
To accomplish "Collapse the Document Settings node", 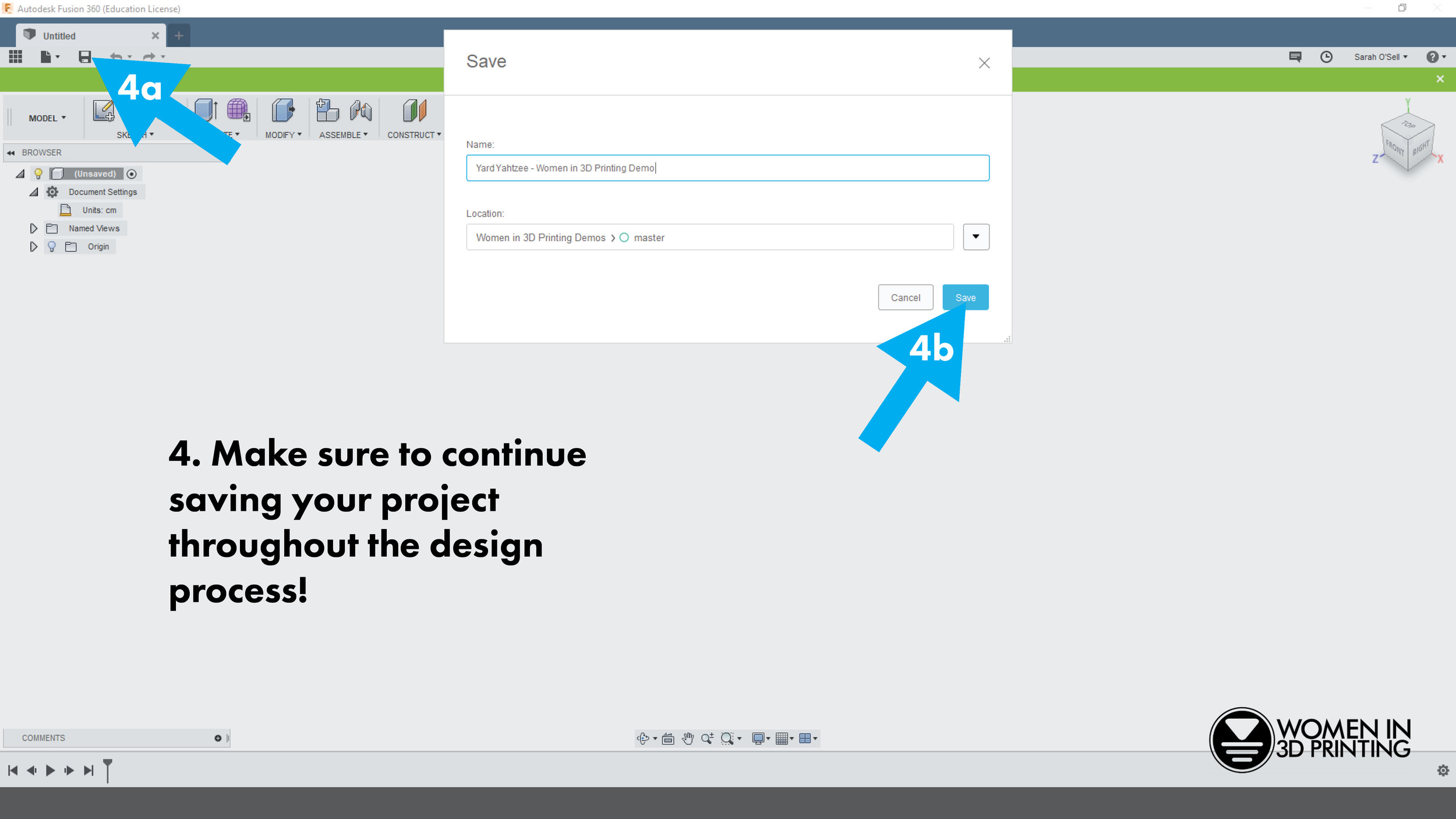I will coord(34,192).
